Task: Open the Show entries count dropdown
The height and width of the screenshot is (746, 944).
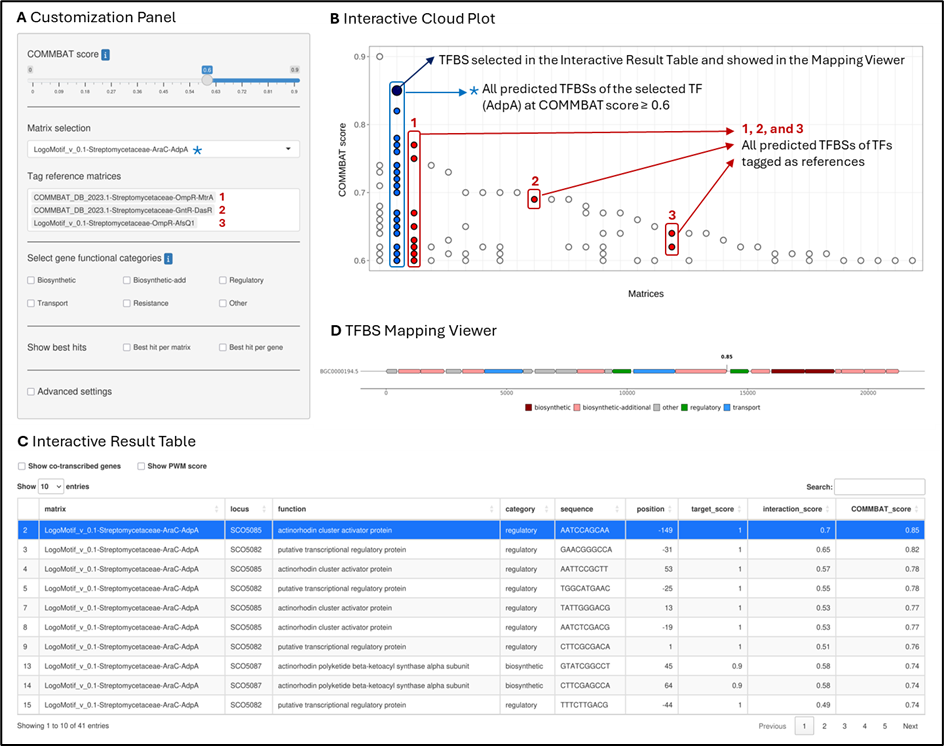Action: point(51,486)
